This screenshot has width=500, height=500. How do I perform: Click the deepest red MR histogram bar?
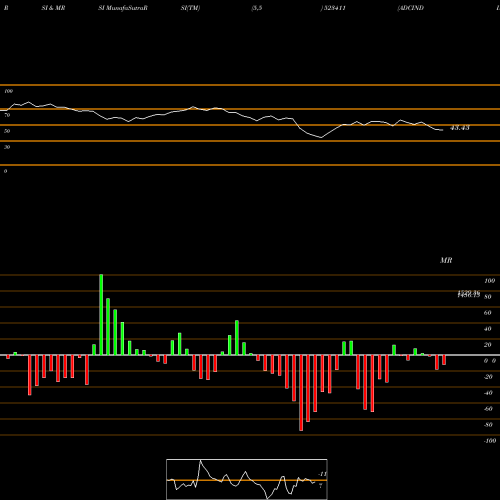pos(301,393)
